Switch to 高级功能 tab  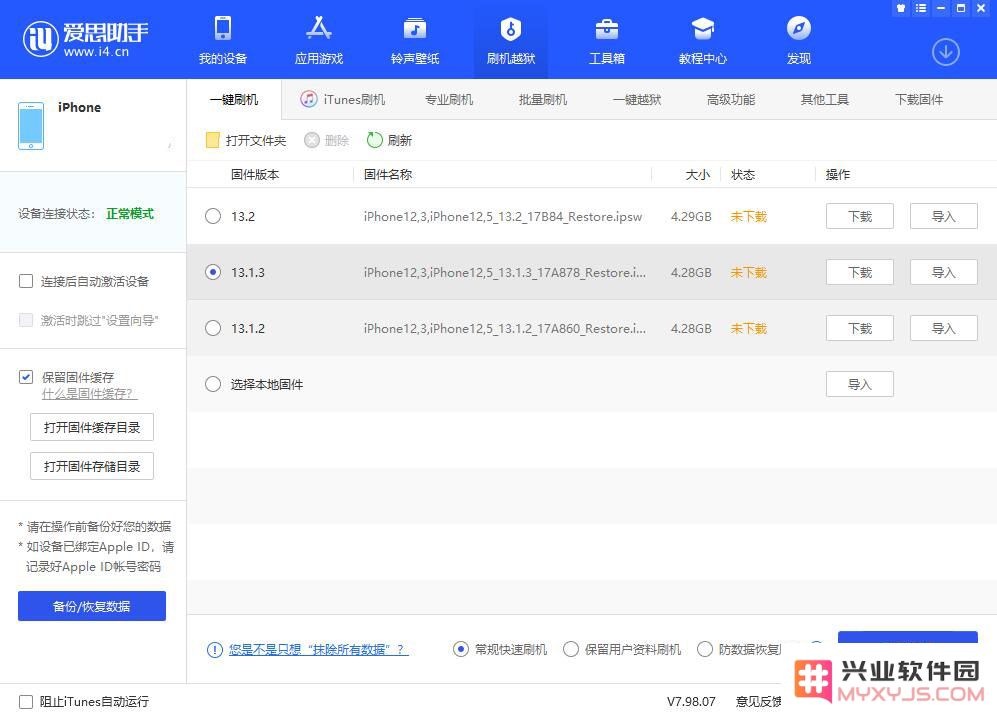(x=731, y=99)
